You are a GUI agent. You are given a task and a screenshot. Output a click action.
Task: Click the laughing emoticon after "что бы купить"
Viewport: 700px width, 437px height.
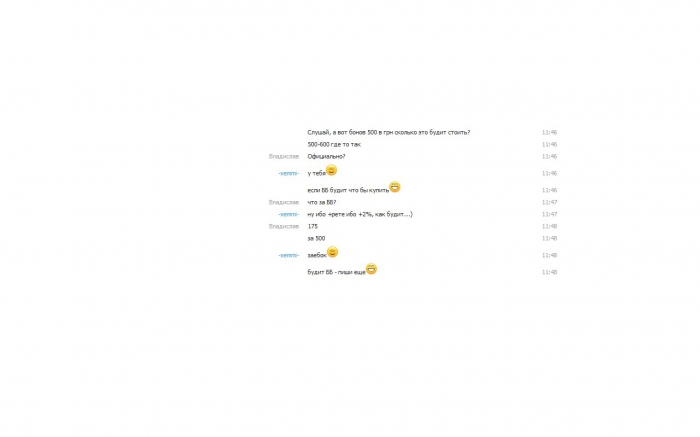[x=395, y=187]
